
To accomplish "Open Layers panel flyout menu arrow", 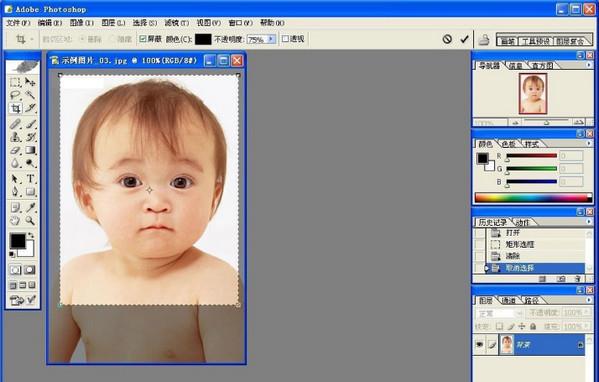I will click(x=589, y=300).
